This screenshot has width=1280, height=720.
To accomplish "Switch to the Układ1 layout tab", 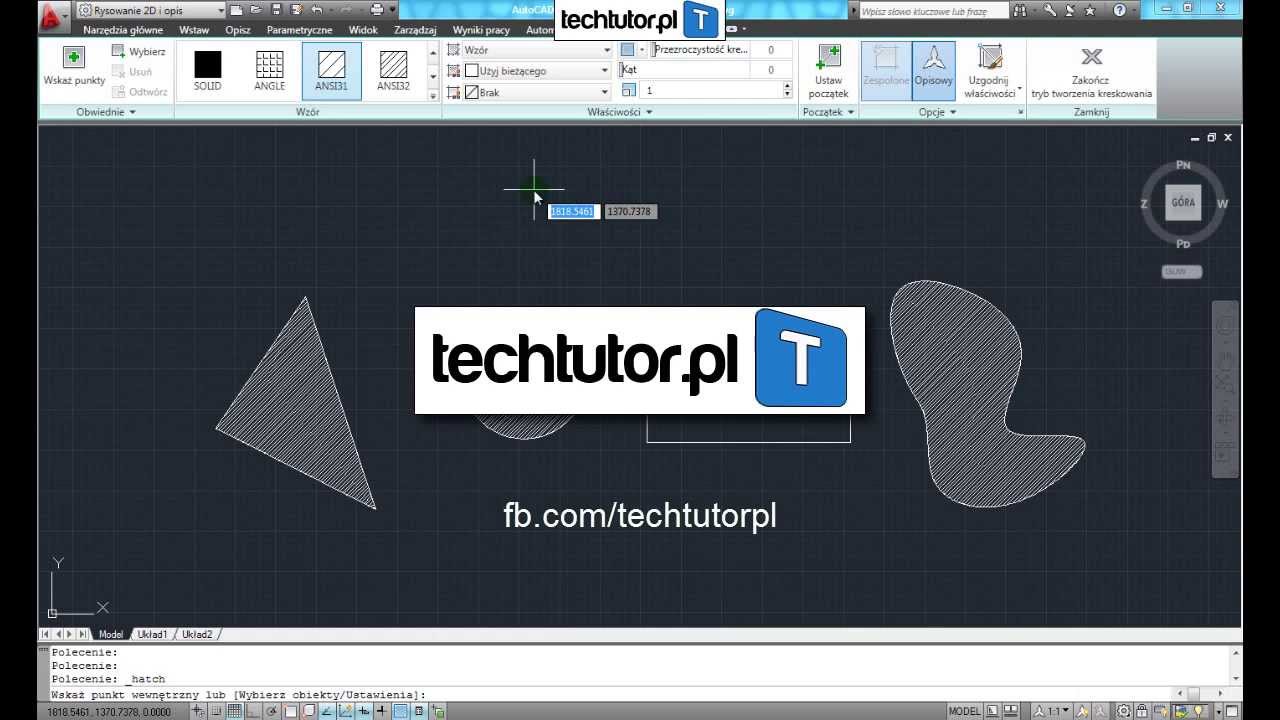I will click(x=152, y=634).
